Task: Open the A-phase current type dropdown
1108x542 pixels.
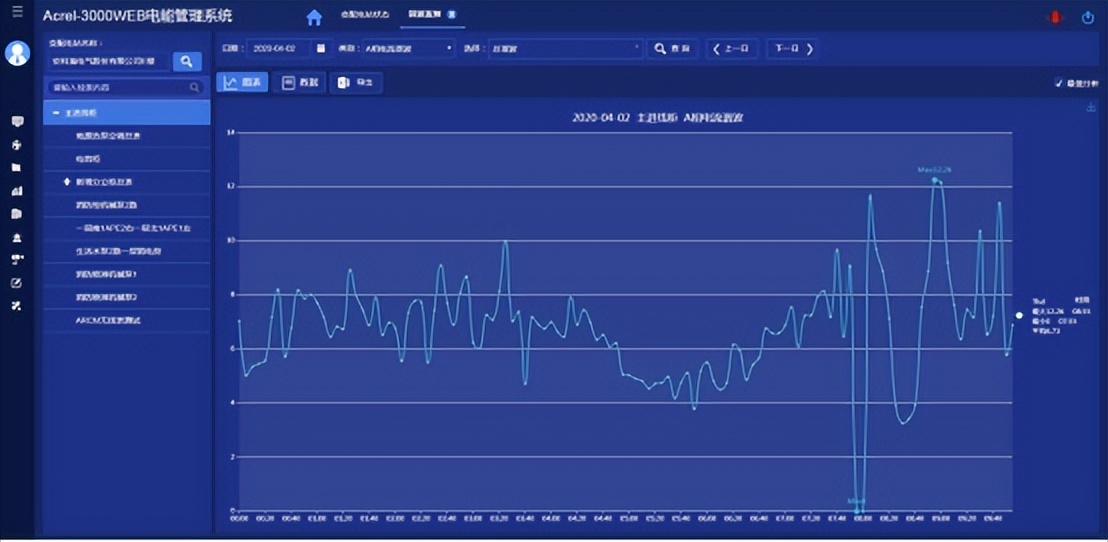Action: pos(407,48)
